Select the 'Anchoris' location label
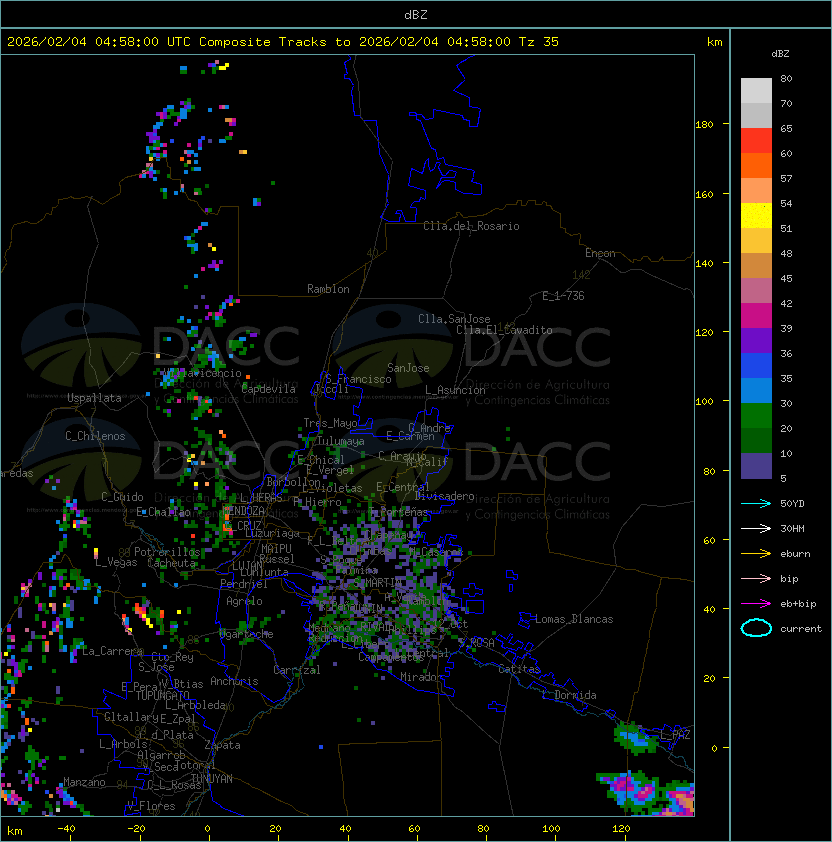The width and height of the screenshot is (832, 842). [234, 681]
